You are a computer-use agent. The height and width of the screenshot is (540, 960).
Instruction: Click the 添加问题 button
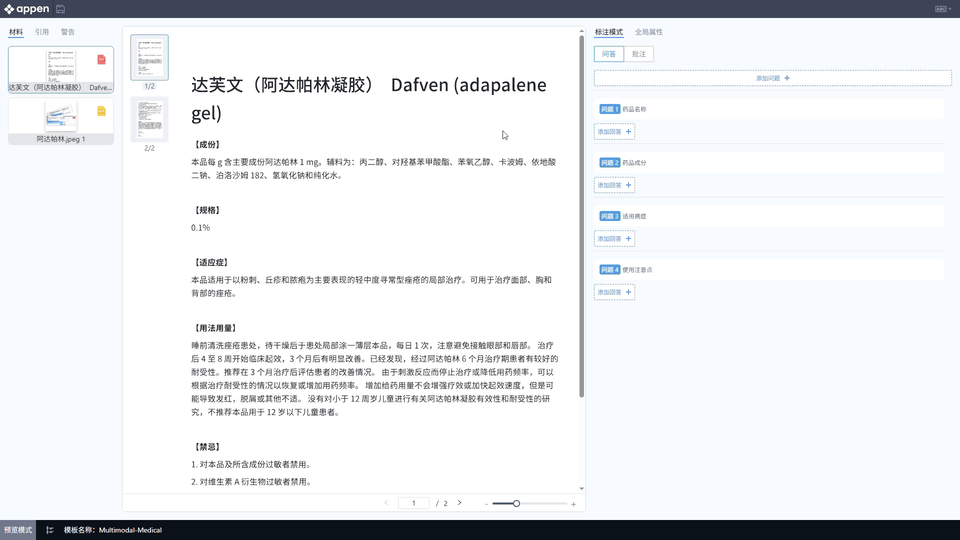[773, 78]
